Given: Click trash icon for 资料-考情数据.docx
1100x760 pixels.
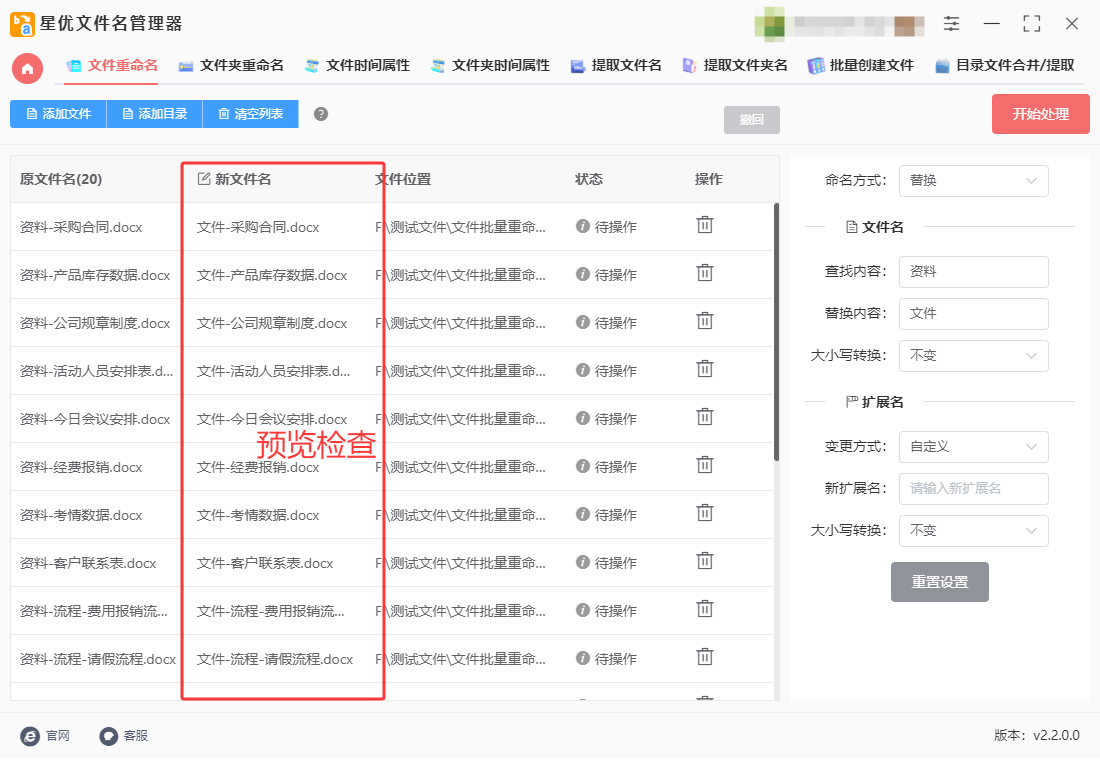Looking at the screenshot, I should click(704, 513).
